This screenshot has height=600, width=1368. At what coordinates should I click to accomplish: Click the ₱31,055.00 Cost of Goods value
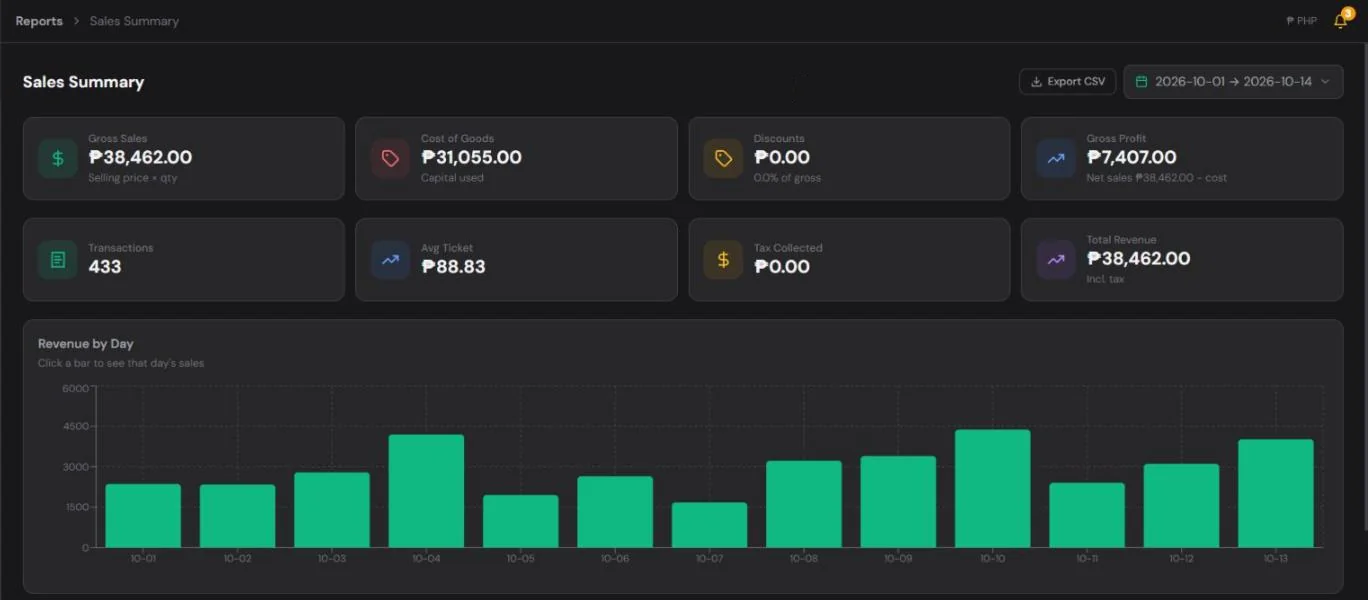click(471, 157)
